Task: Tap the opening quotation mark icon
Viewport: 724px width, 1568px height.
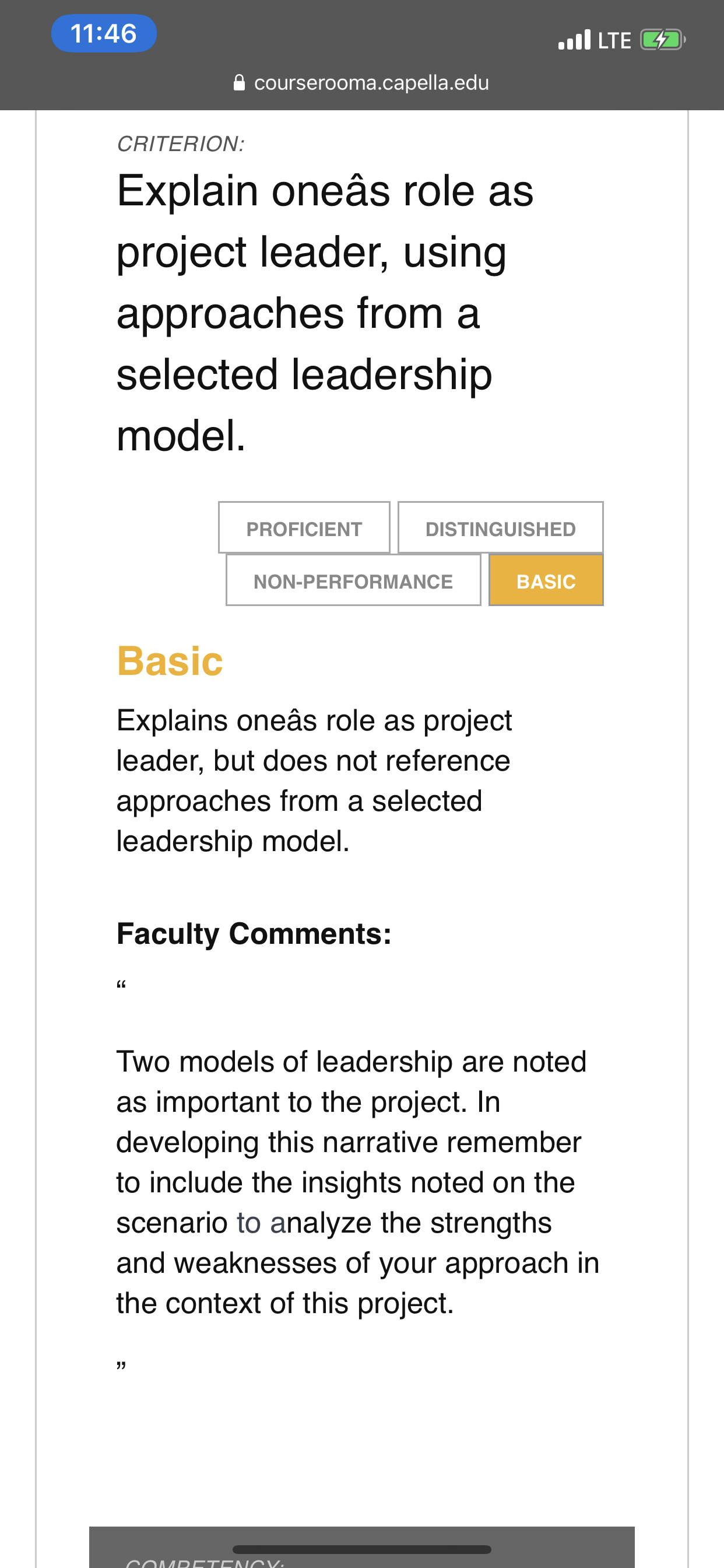Action: 121,984
